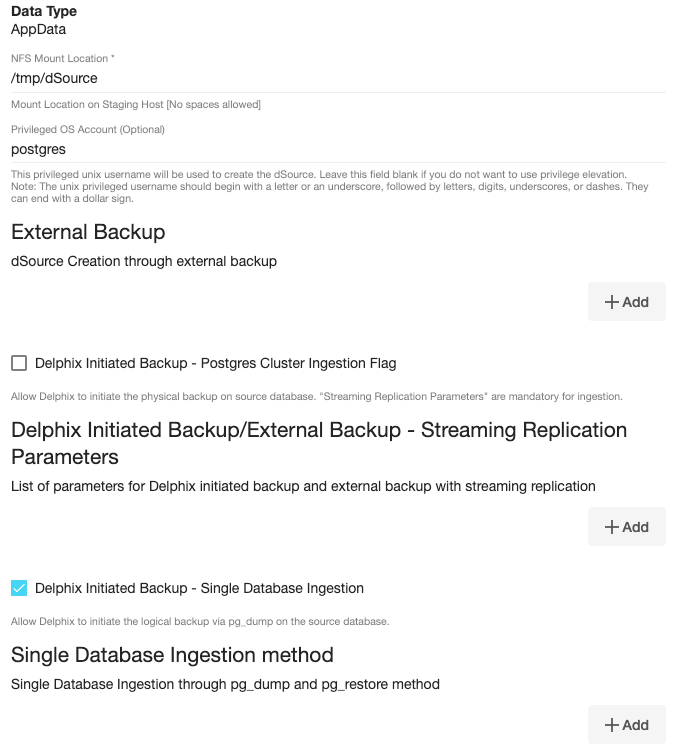Uncheck the Single Database Ingestion checkbox
Screen dimensions: 674x752
pos(19,588)
